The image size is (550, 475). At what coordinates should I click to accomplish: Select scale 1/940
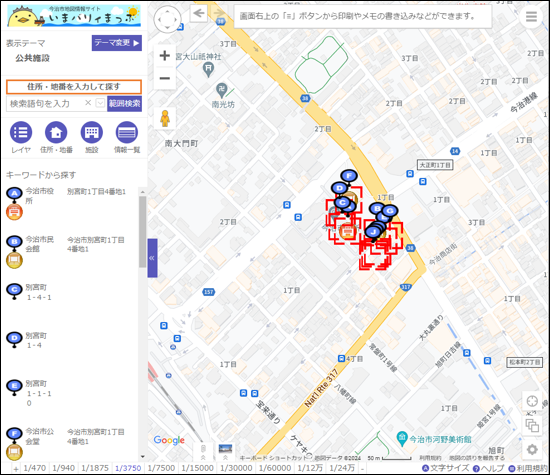pyautogui.click(x=63, y=468)
